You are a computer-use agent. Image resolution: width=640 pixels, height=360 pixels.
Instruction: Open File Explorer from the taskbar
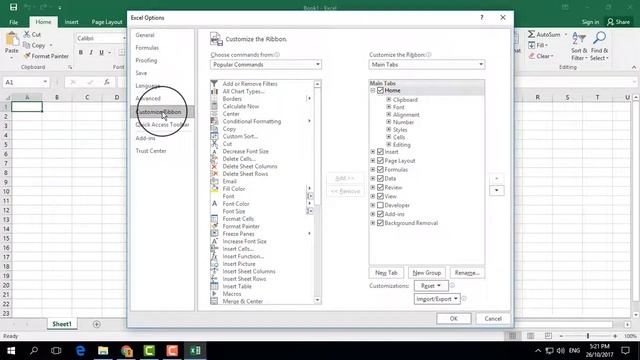[103, 351]
